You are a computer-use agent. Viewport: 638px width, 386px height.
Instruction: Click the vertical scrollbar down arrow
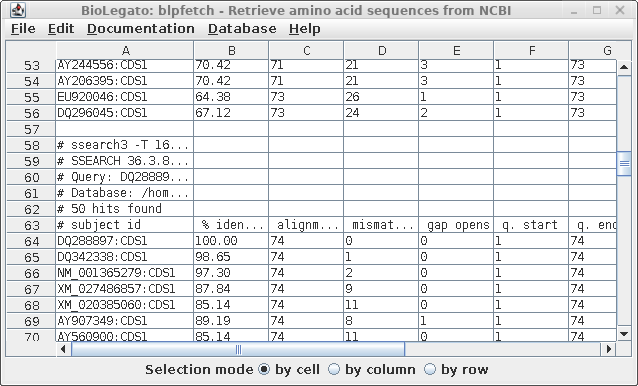[624, 334]
